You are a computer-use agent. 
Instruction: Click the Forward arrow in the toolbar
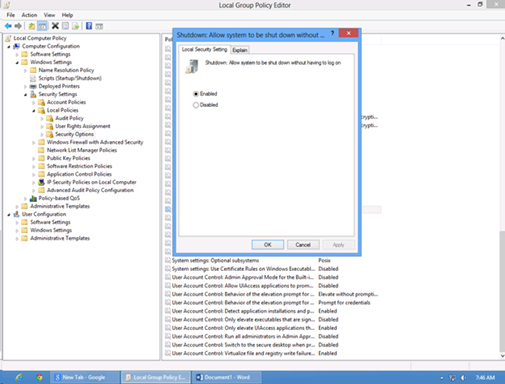click(18, 26)
